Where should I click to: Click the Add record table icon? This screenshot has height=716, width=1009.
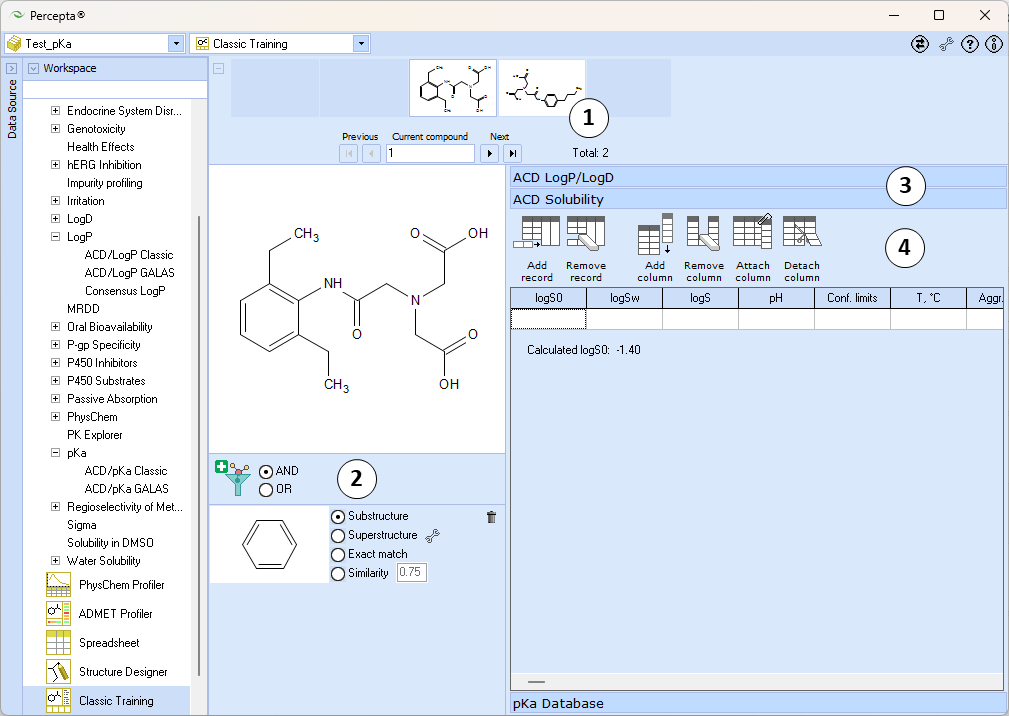pos(537,232)
